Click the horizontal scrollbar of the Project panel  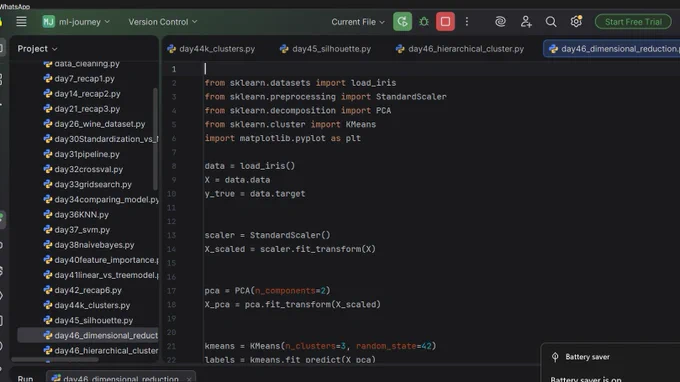point(55,359)
